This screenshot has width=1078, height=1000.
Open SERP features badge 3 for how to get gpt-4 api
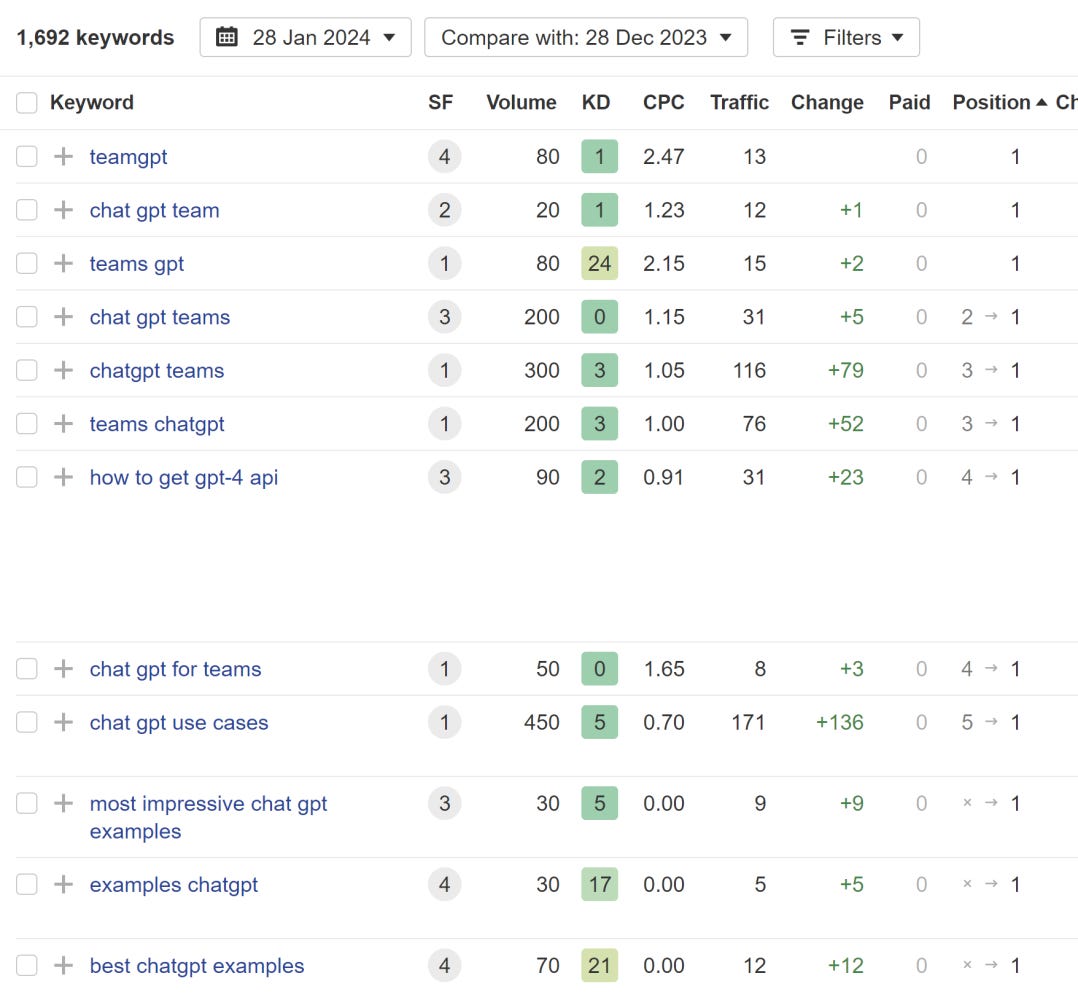click(445, 477)
